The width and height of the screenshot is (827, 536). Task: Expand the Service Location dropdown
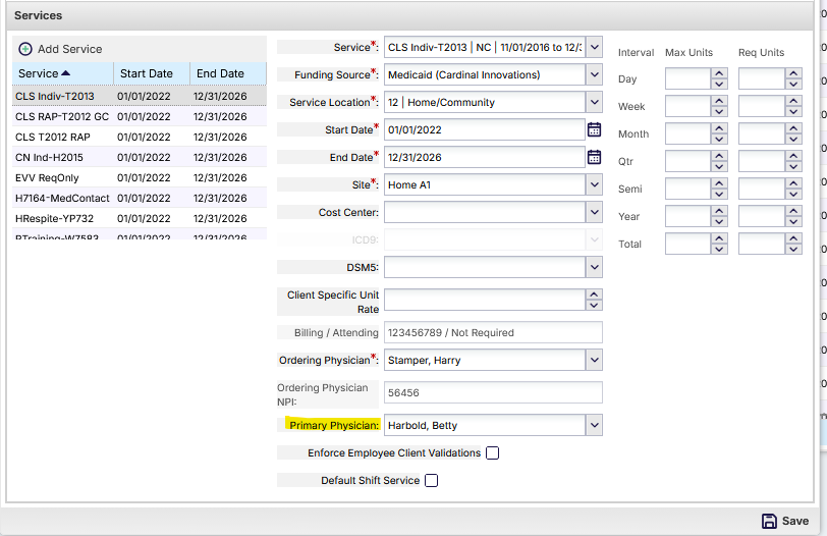(594, 102)
